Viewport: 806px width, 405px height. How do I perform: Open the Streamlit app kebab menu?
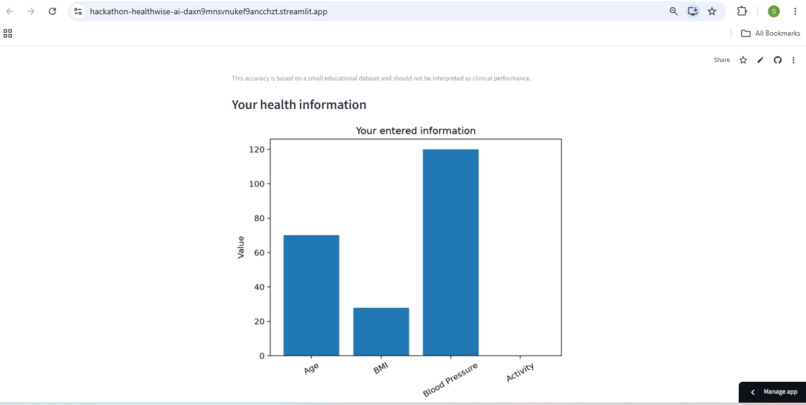[x=794, y=60]
